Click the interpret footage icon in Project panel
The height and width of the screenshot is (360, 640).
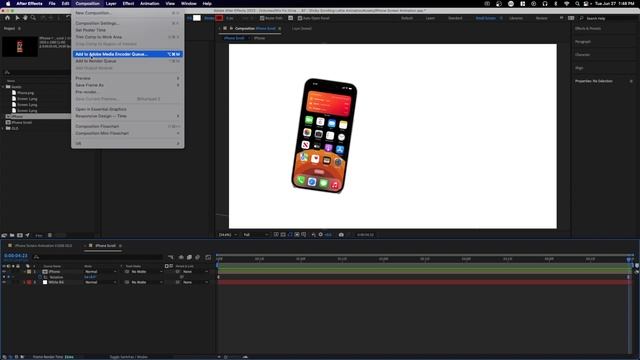coord(4,235)
